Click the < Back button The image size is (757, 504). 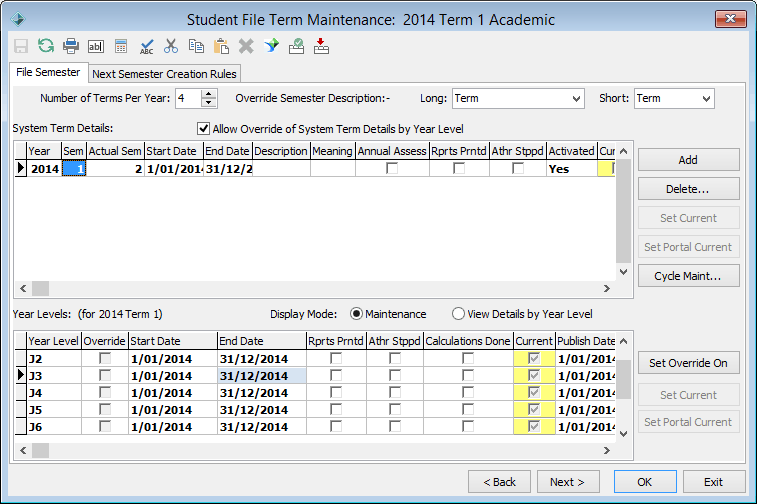tap(499, 482)
